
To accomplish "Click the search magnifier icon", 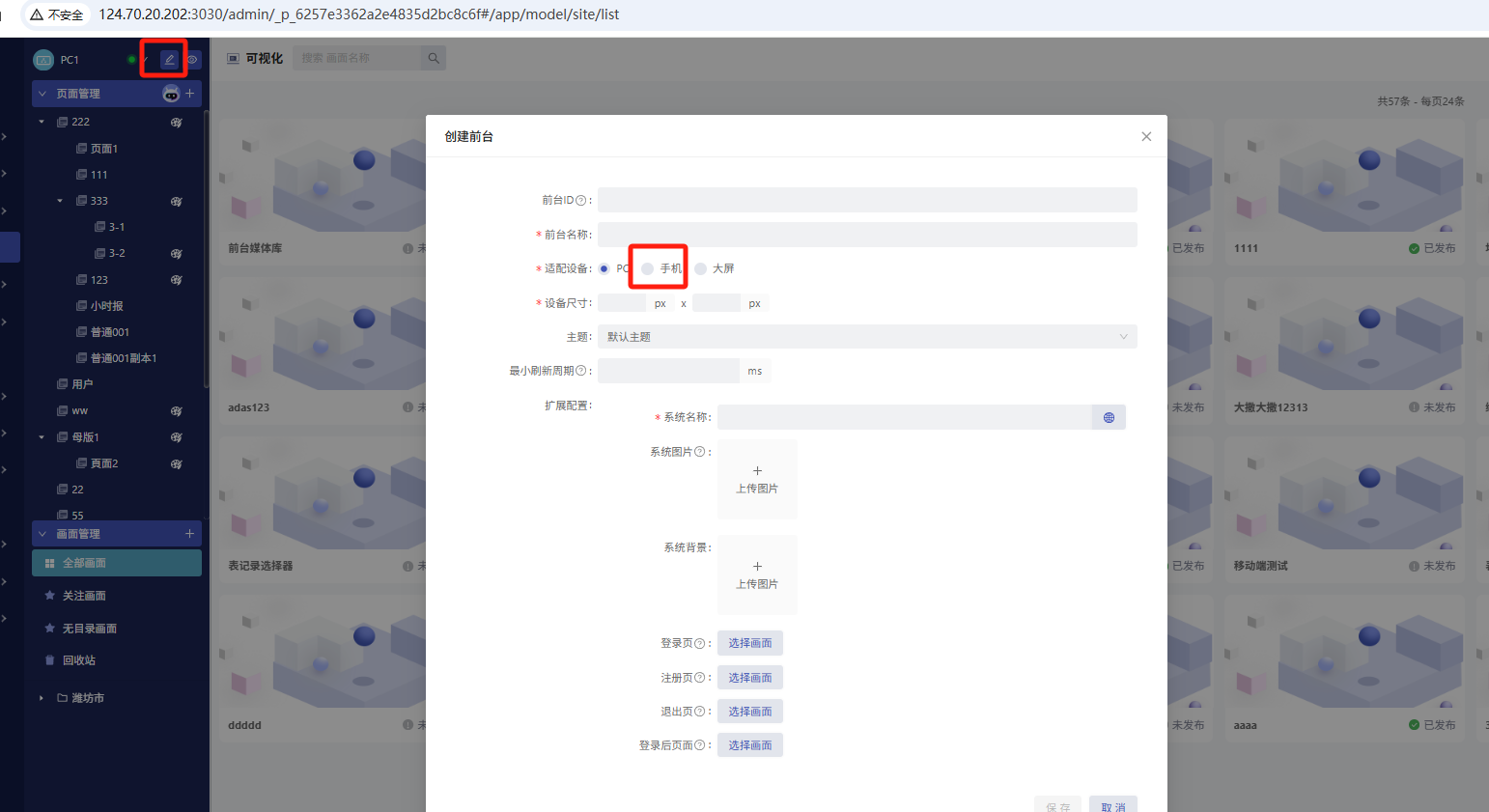I will pos(434,59).
